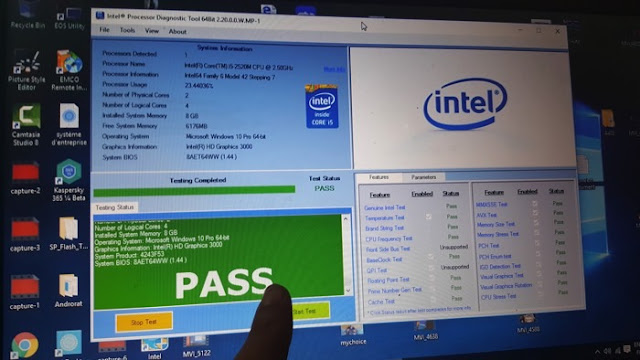Click the large Intel logo image

464,104
